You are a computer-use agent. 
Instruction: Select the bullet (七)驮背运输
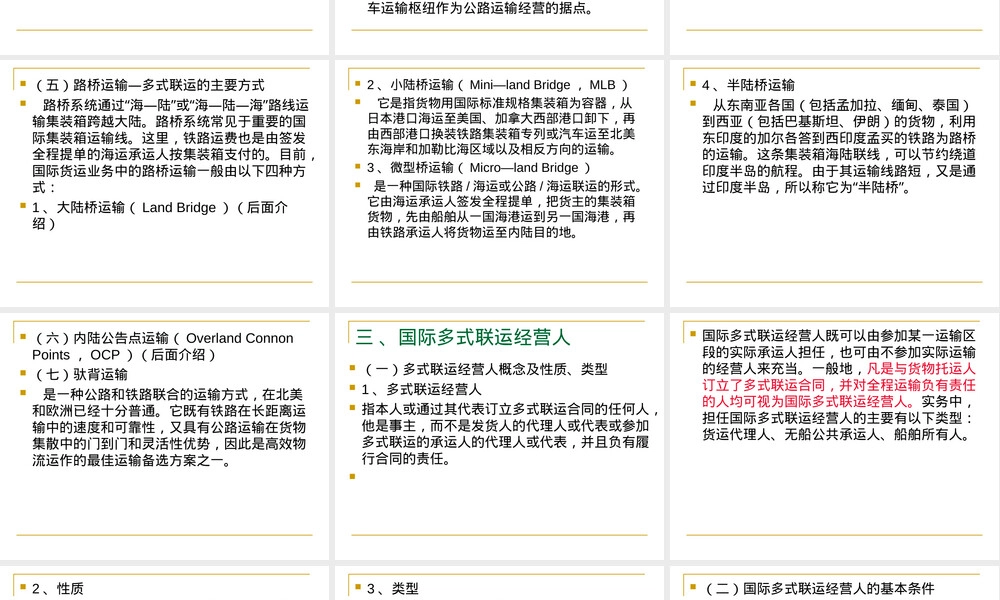(x=80, y=374)
